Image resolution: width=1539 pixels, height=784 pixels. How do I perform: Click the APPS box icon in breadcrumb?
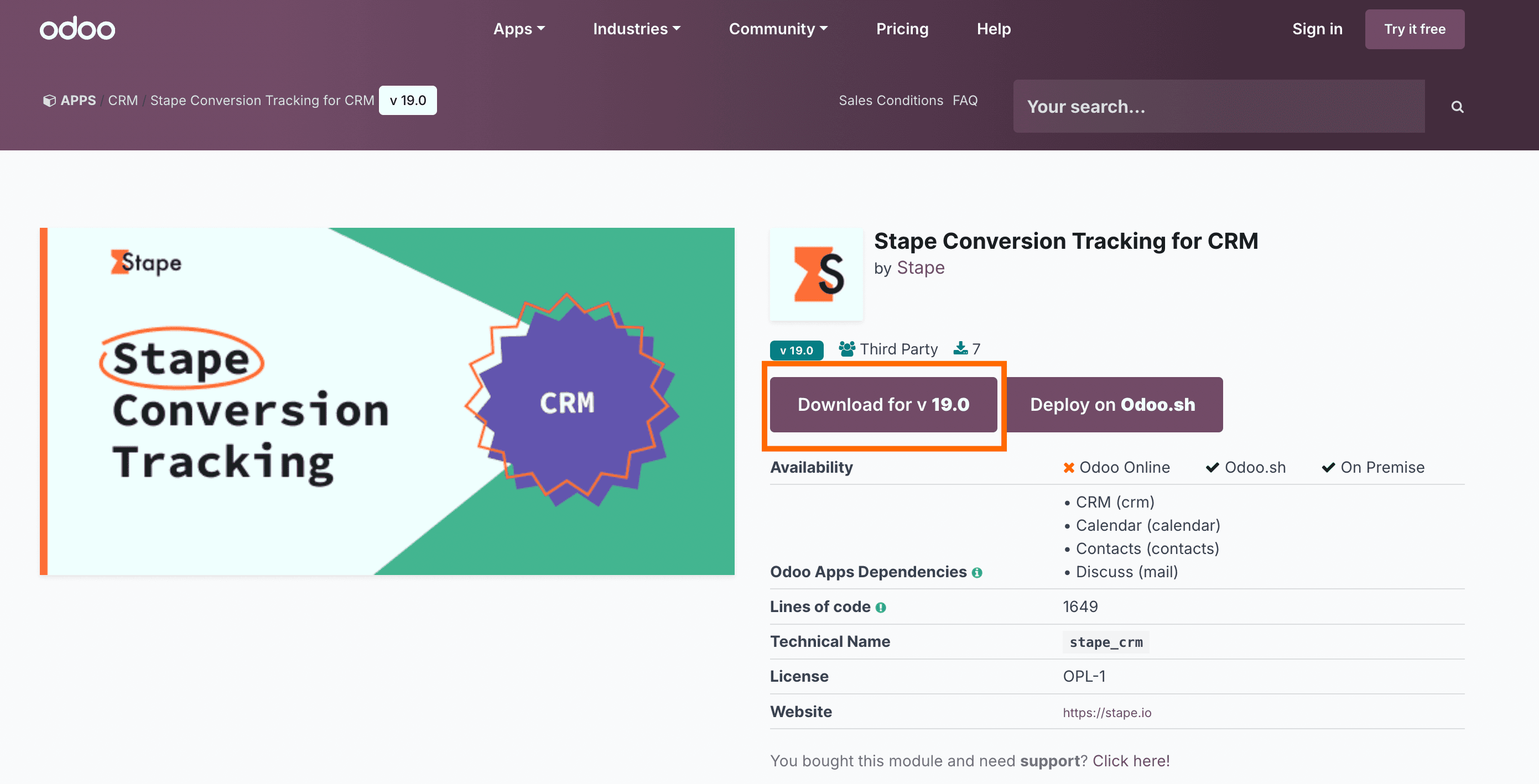pos(49,100)
